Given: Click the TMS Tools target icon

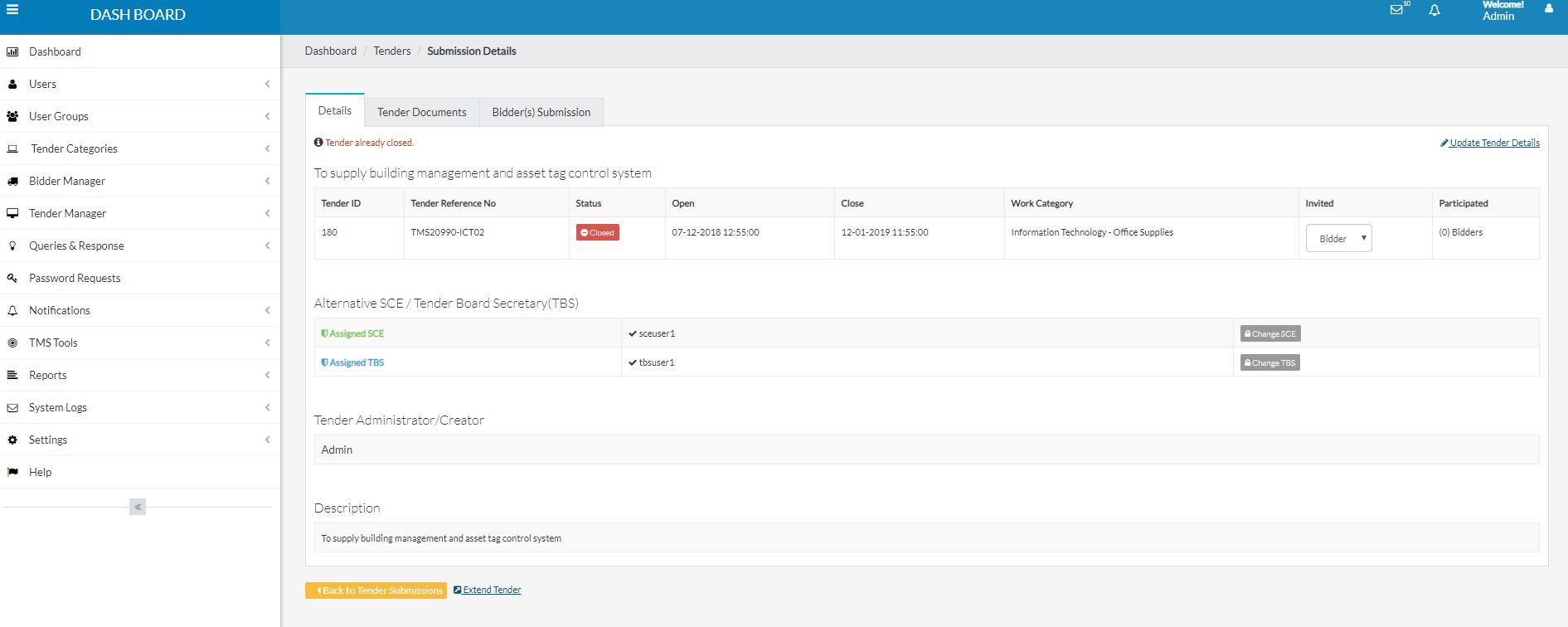Looking at the screenshot, I should pos(12,343).
